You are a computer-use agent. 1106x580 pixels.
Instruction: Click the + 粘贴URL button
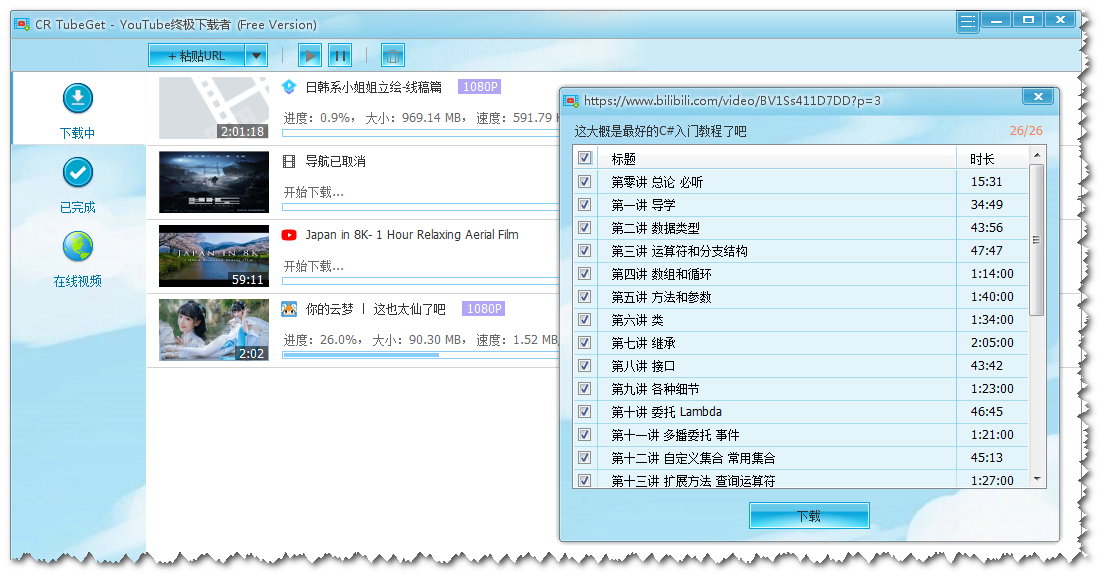click(x=197, y=56)
